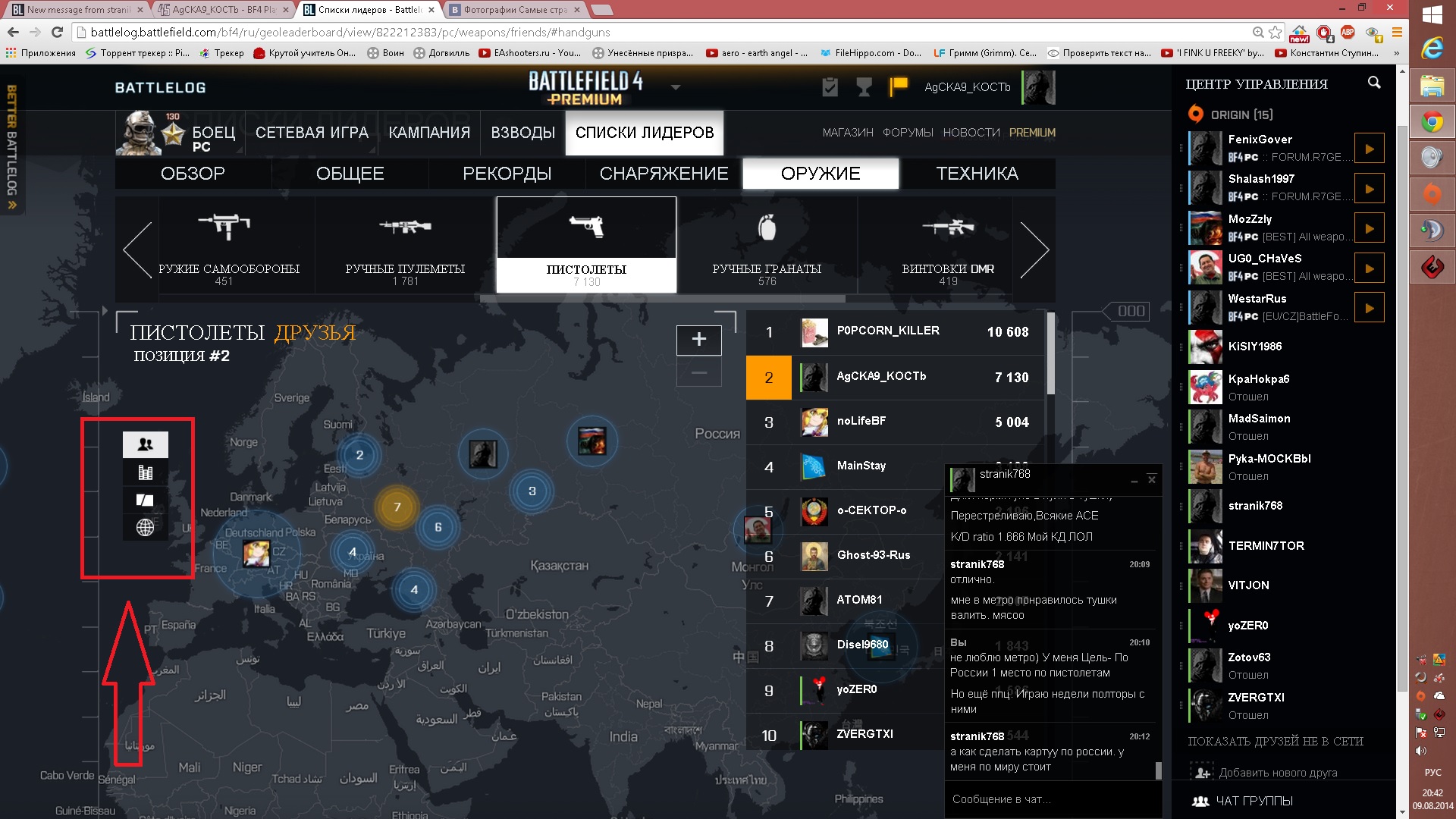
Task: Minimize the stranik768 chat window
Action: click(x=1134, y=481)
